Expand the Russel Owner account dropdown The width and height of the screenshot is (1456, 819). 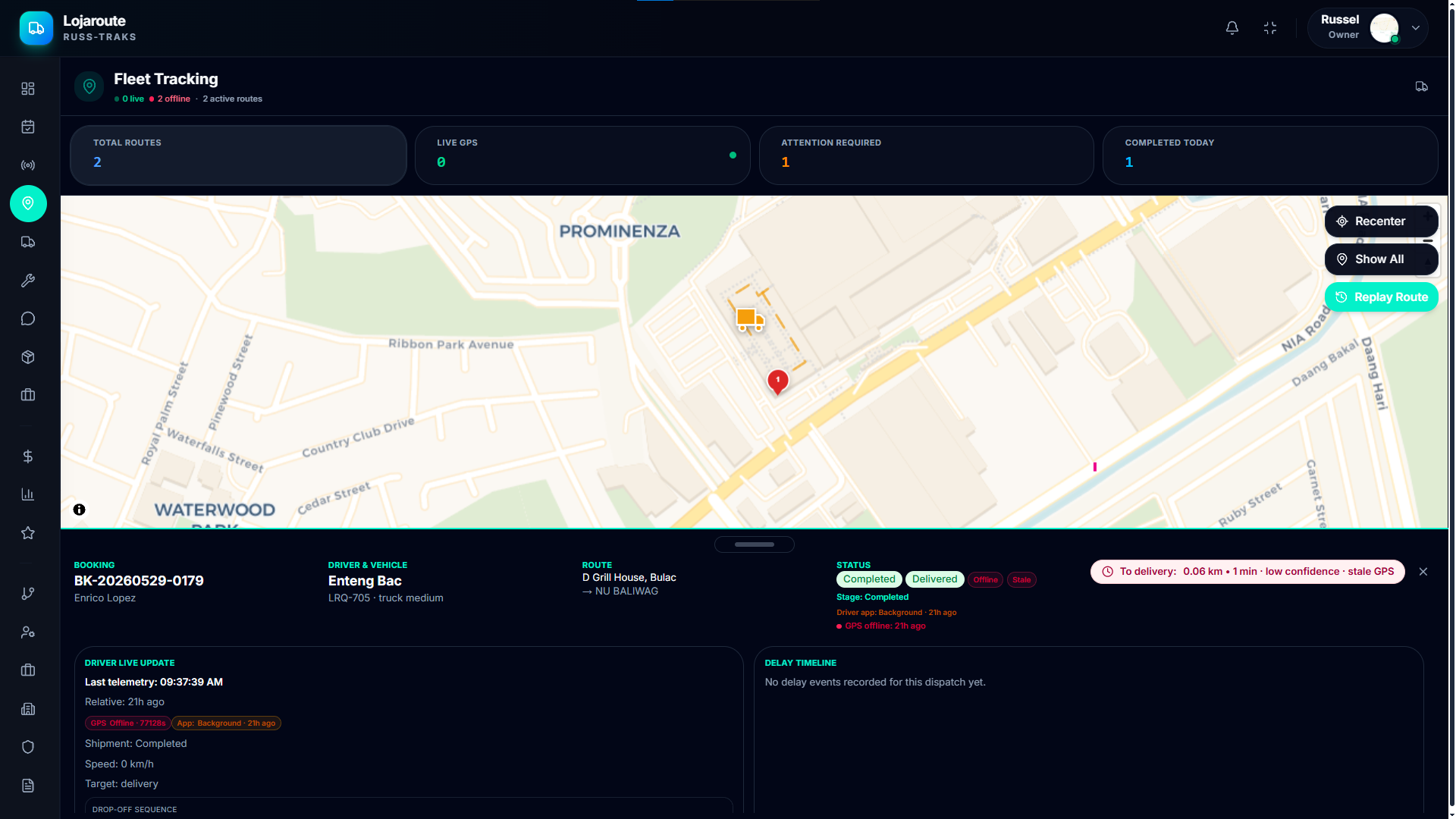tap(1416, 28)
